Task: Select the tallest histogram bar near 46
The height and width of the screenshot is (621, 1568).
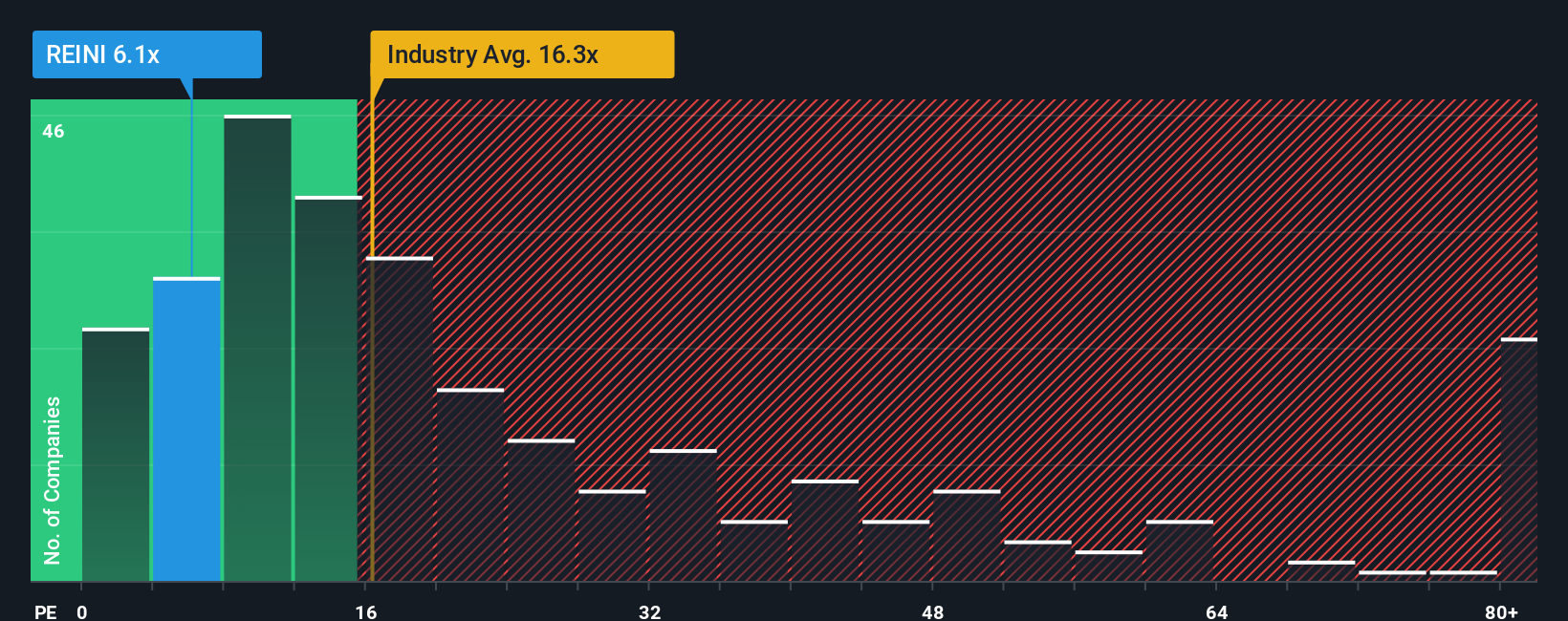Action: [257, 348]
